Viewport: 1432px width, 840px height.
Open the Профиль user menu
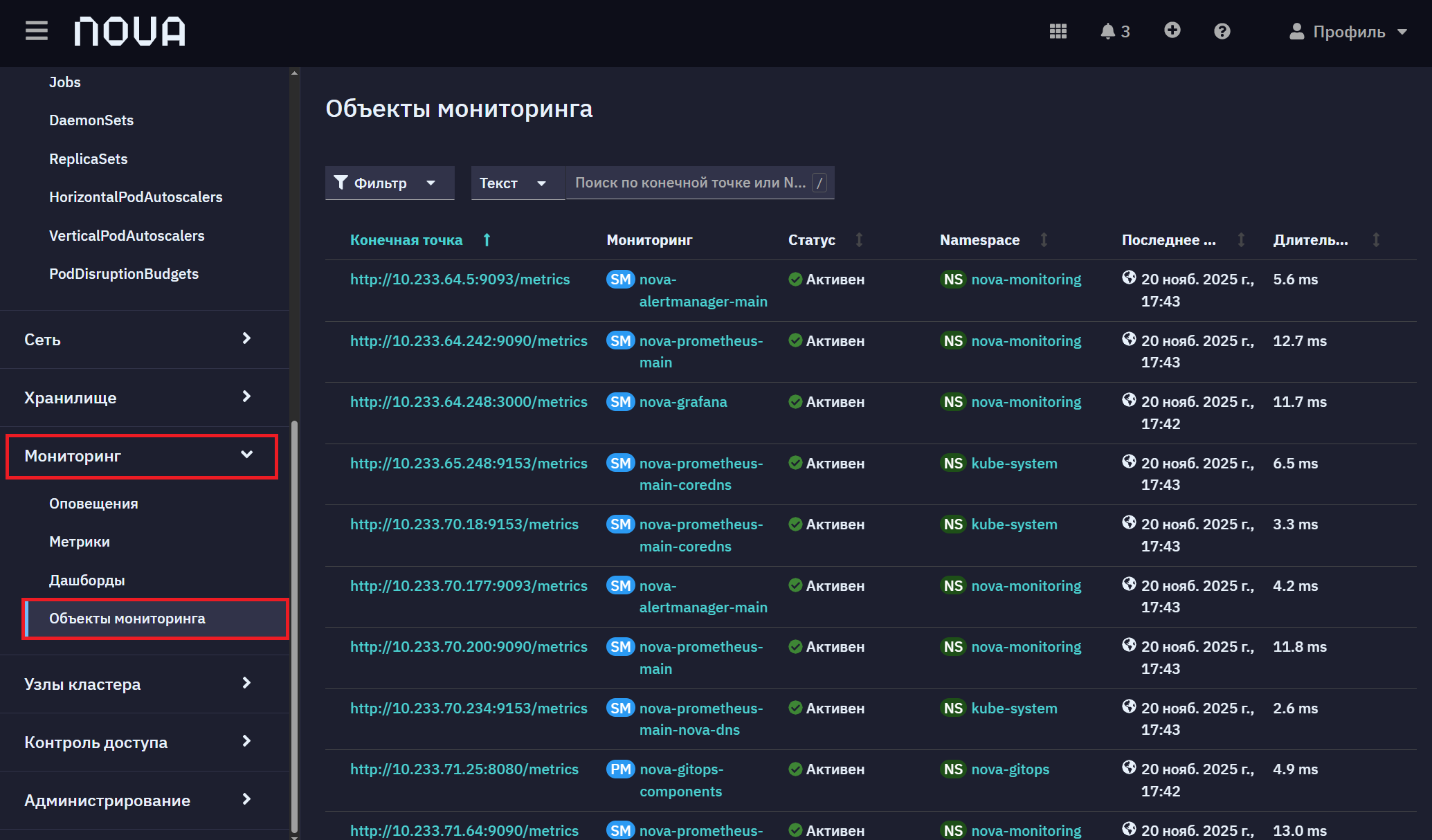click(1348, 32)
